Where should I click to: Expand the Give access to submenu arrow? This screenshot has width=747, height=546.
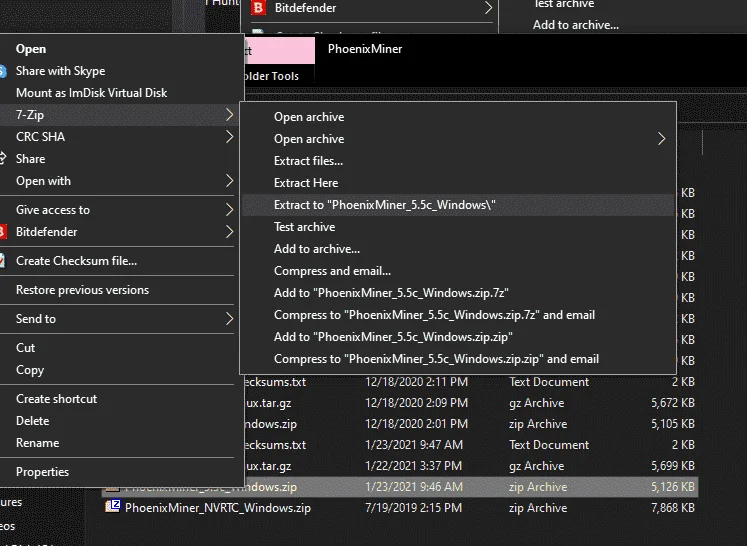coord(229,210)
